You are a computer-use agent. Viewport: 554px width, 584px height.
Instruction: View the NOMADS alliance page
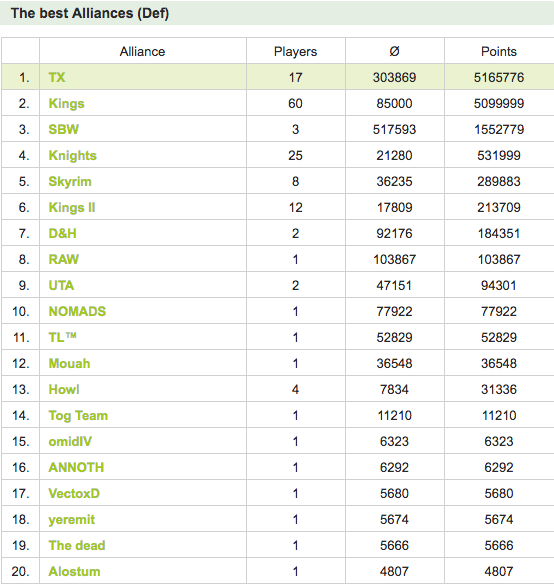click(x=77, y=311)
